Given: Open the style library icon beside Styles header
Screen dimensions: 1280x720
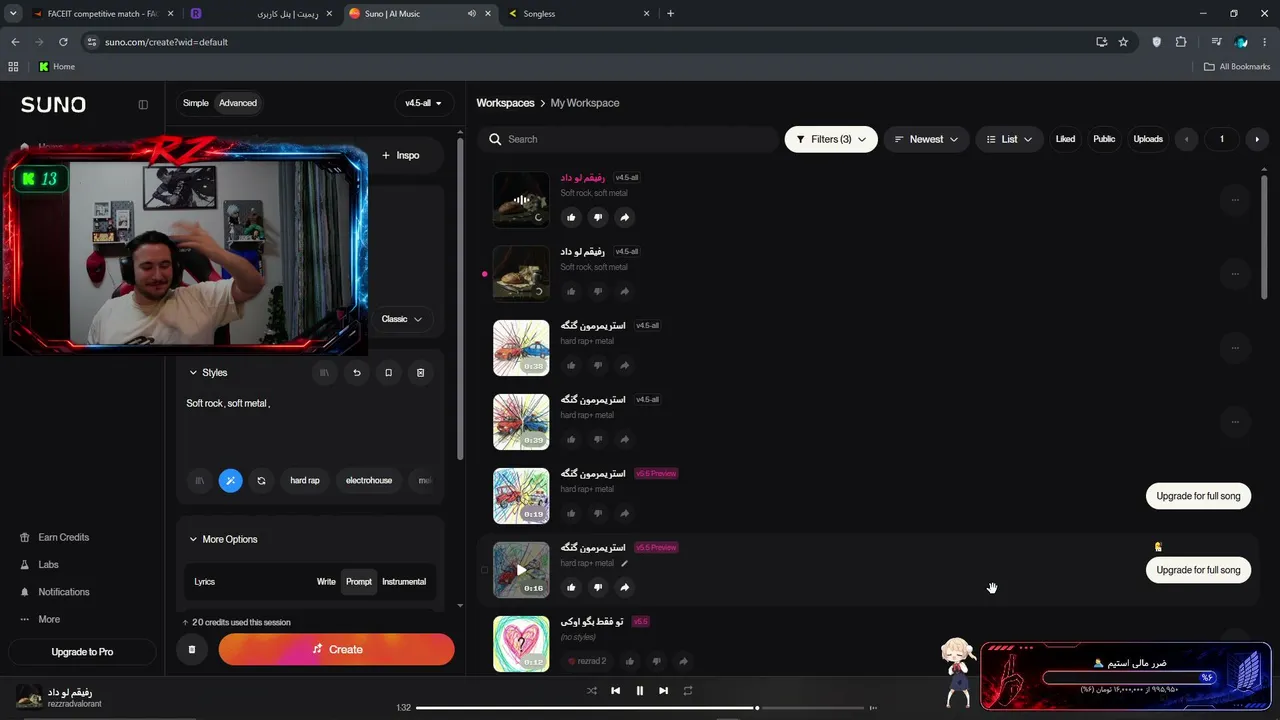Looking at the screenshot, I should (x=324, y=373).
